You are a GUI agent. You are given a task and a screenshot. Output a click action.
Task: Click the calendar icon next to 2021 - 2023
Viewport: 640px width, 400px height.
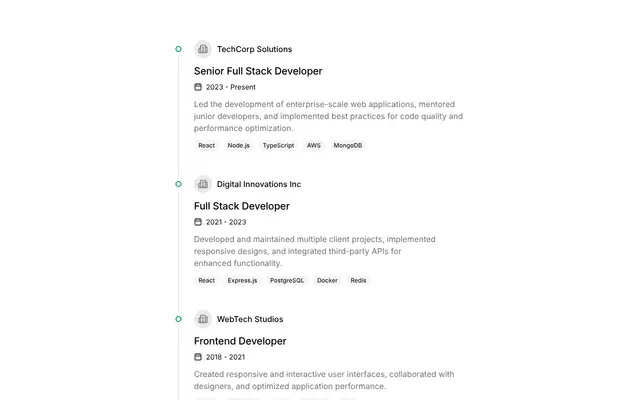click(198, 222)
